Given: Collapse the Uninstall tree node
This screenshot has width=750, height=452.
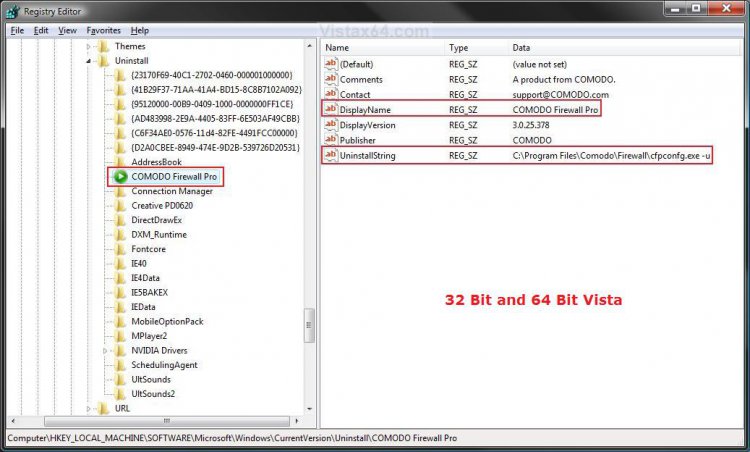Looking at the screenshot, I should coord(89,61).
